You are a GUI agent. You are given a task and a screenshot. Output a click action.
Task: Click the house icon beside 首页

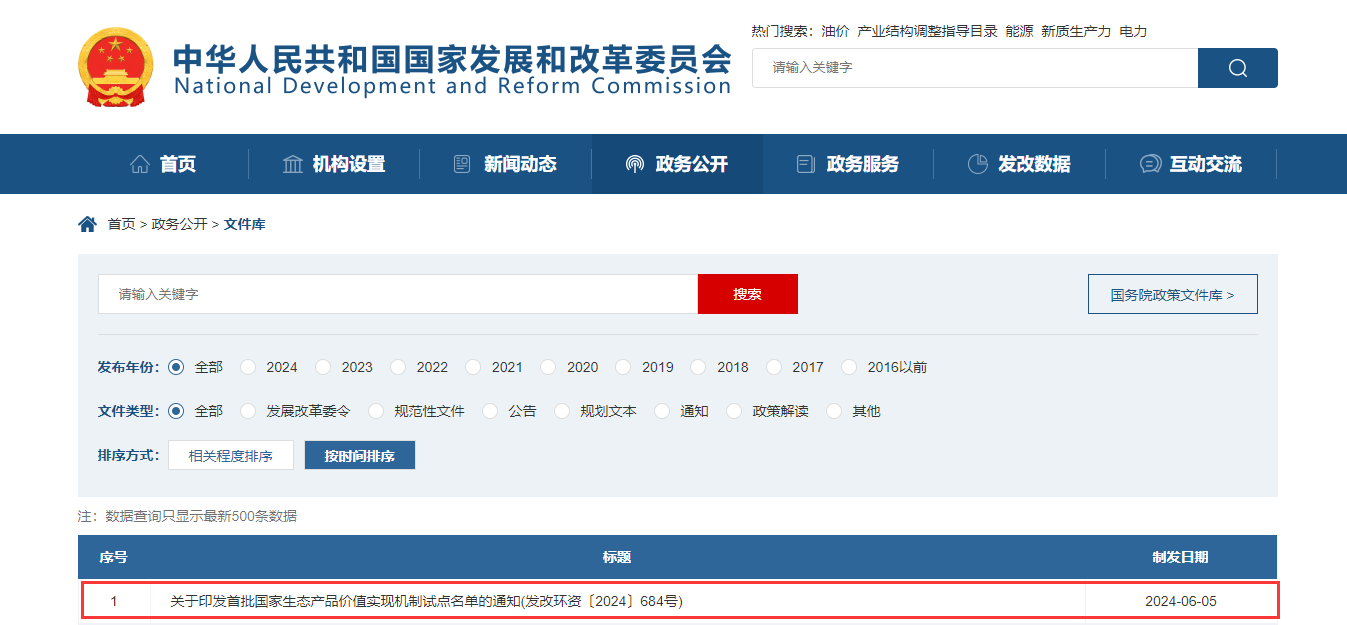pos(140,164)
